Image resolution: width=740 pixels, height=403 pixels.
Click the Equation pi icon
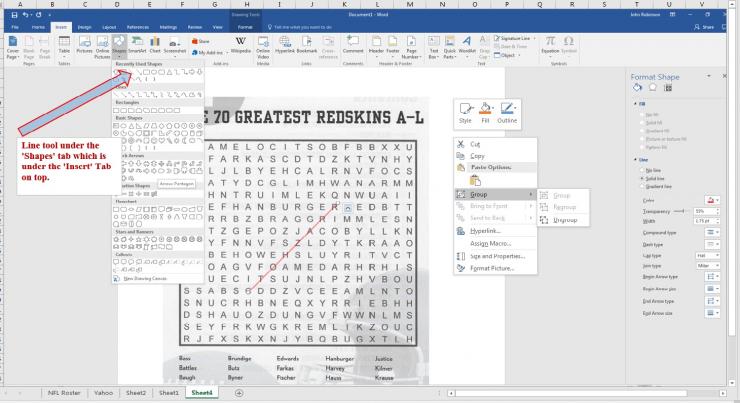point(550,44)
